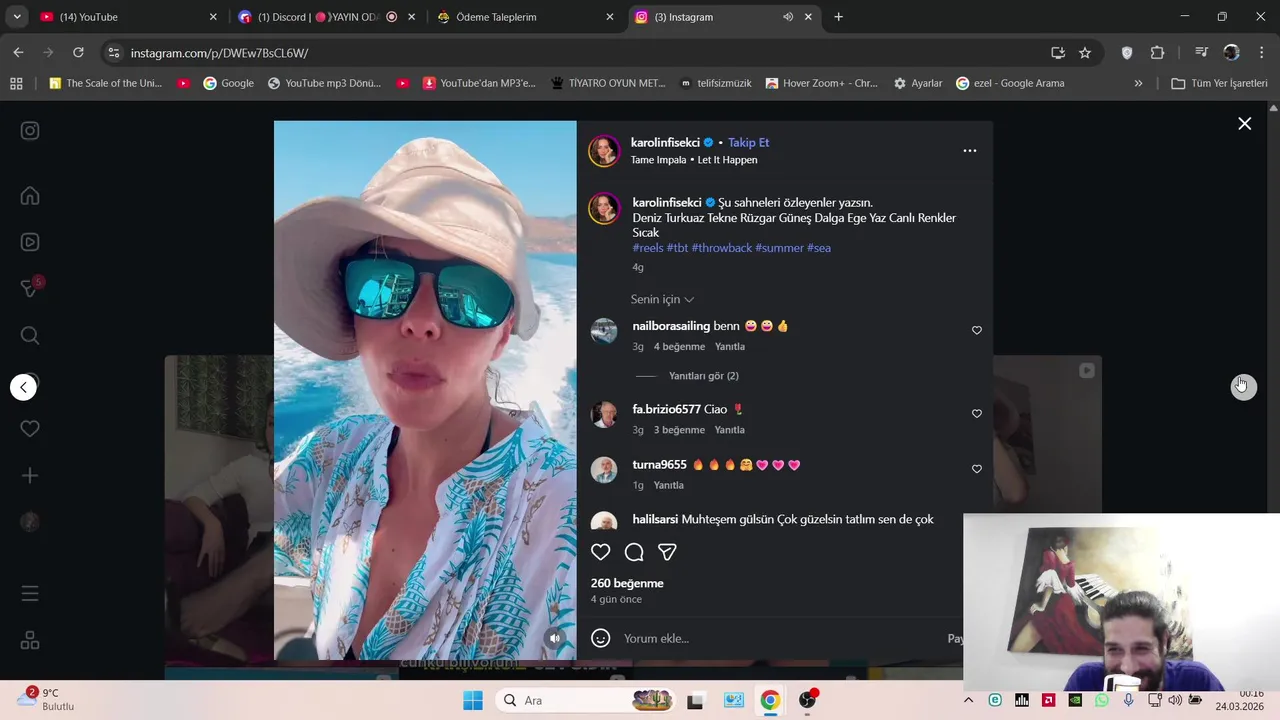Open the Reels icon in Instagram sidebar
The height and width of the screenshot is (720, 1280).
(x=30, y=242)
